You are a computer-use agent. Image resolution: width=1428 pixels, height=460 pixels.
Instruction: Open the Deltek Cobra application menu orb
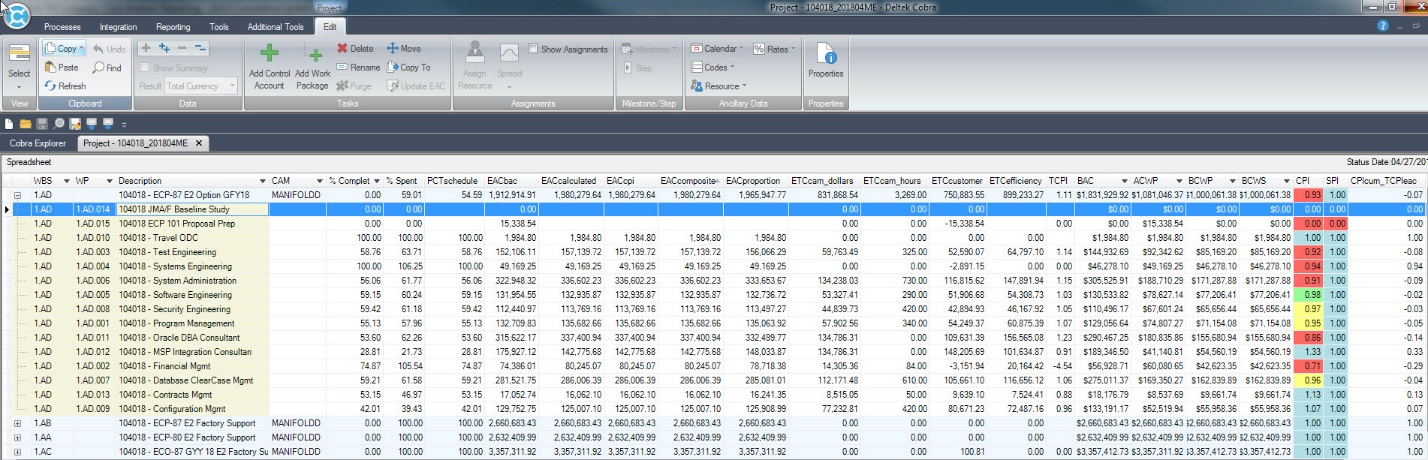point(16,14)
